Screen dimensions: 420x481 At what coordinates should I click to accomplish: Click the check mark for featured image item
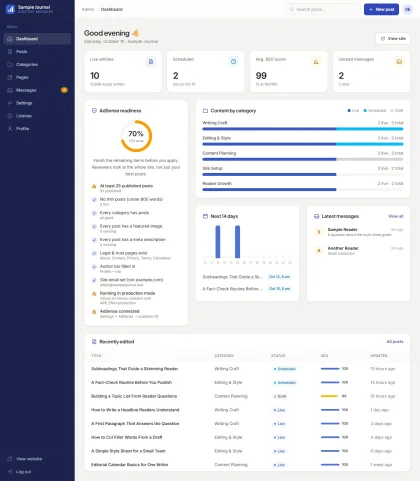[94, 227]
